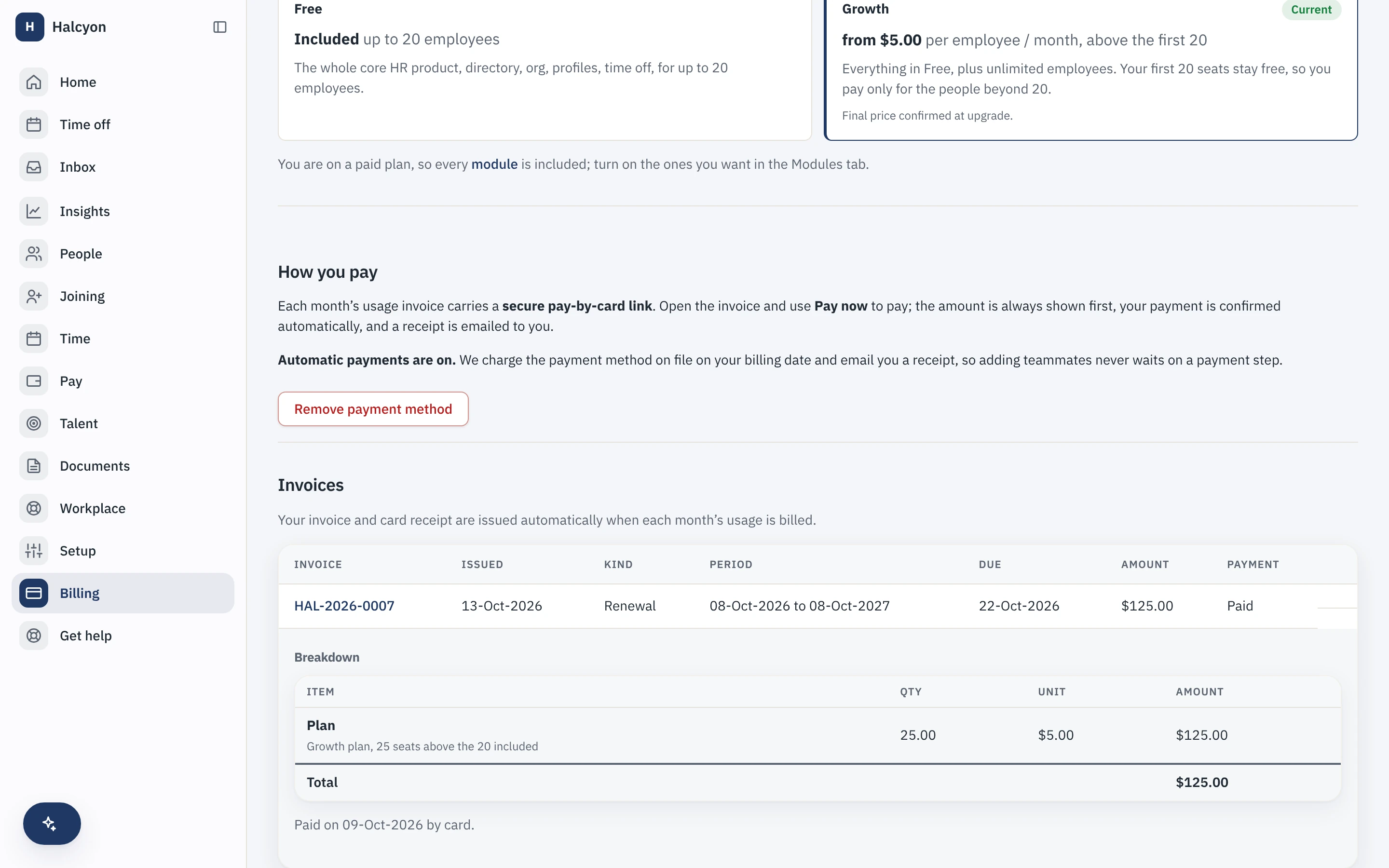1389x868 pixels.
Task: Click the Joining add-person icon
Action: point(34,296)
